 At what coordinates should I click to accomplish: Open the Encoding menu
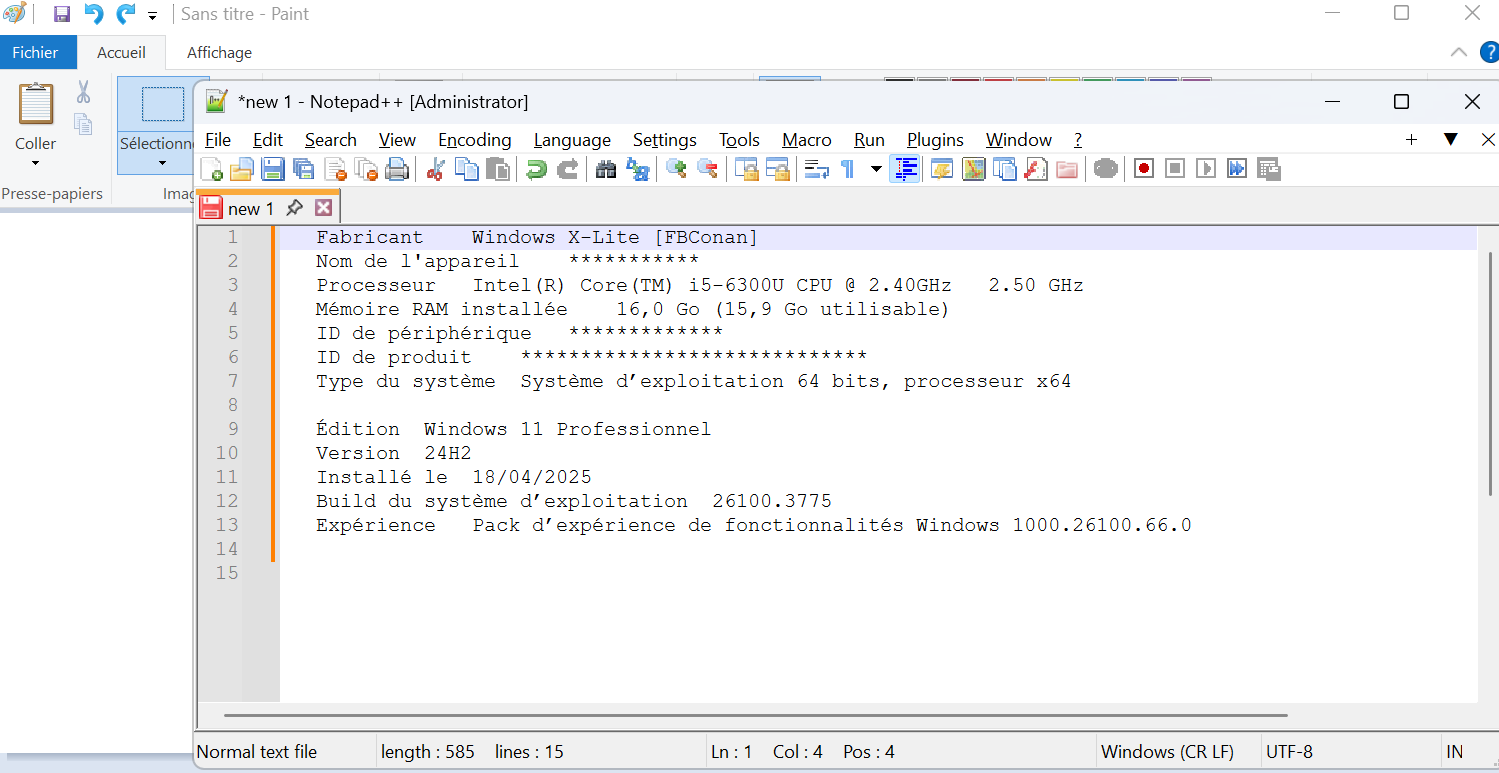click(x=474, y=140)
